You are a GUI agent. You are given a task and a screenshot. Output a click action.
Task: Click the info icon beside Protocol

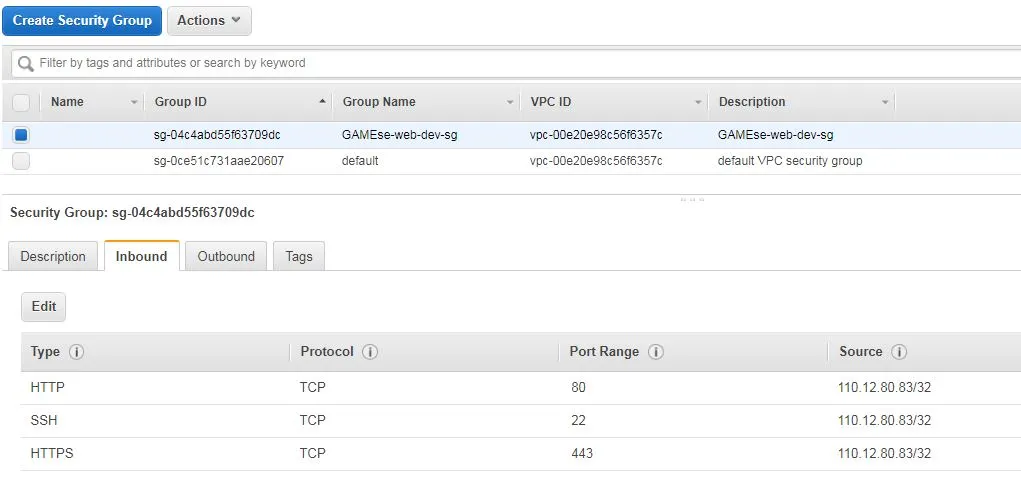370,352
